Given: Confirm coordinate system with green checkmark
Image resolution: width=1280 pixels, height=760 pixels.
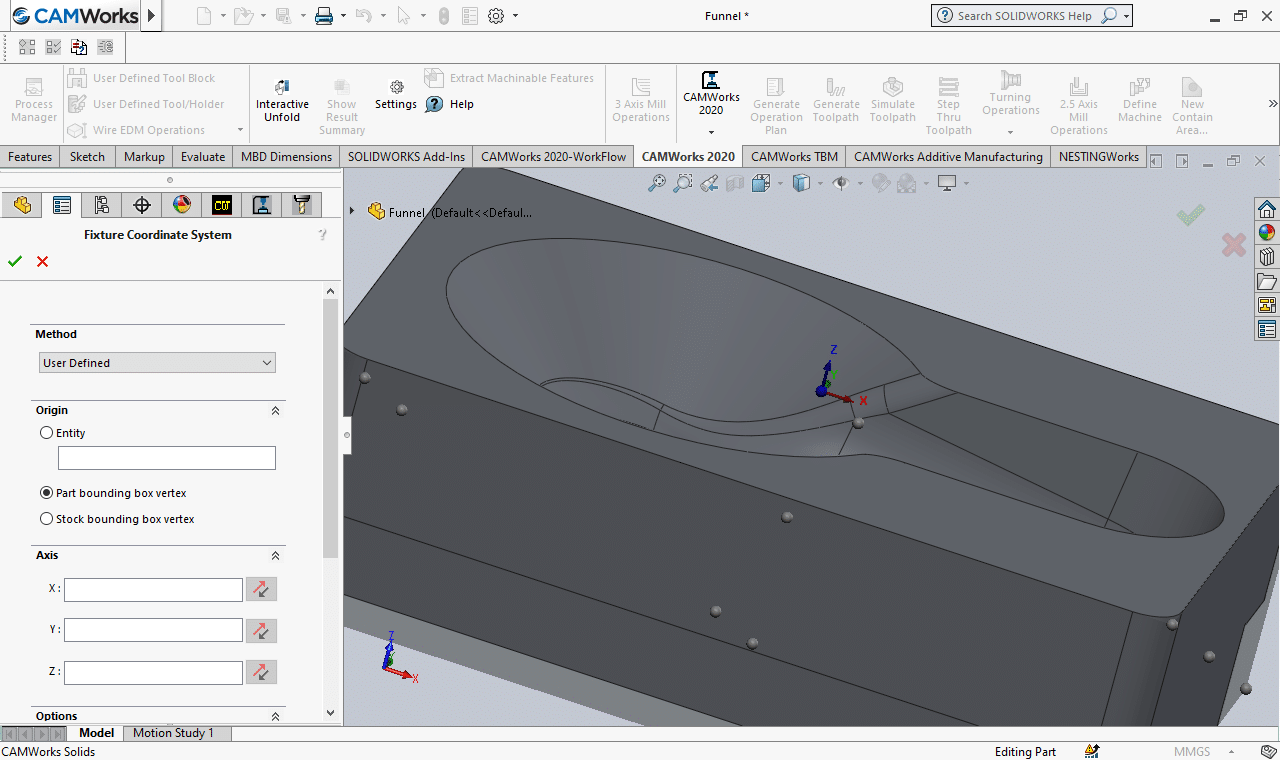Looking at the screenshot, I should [14, 261].
